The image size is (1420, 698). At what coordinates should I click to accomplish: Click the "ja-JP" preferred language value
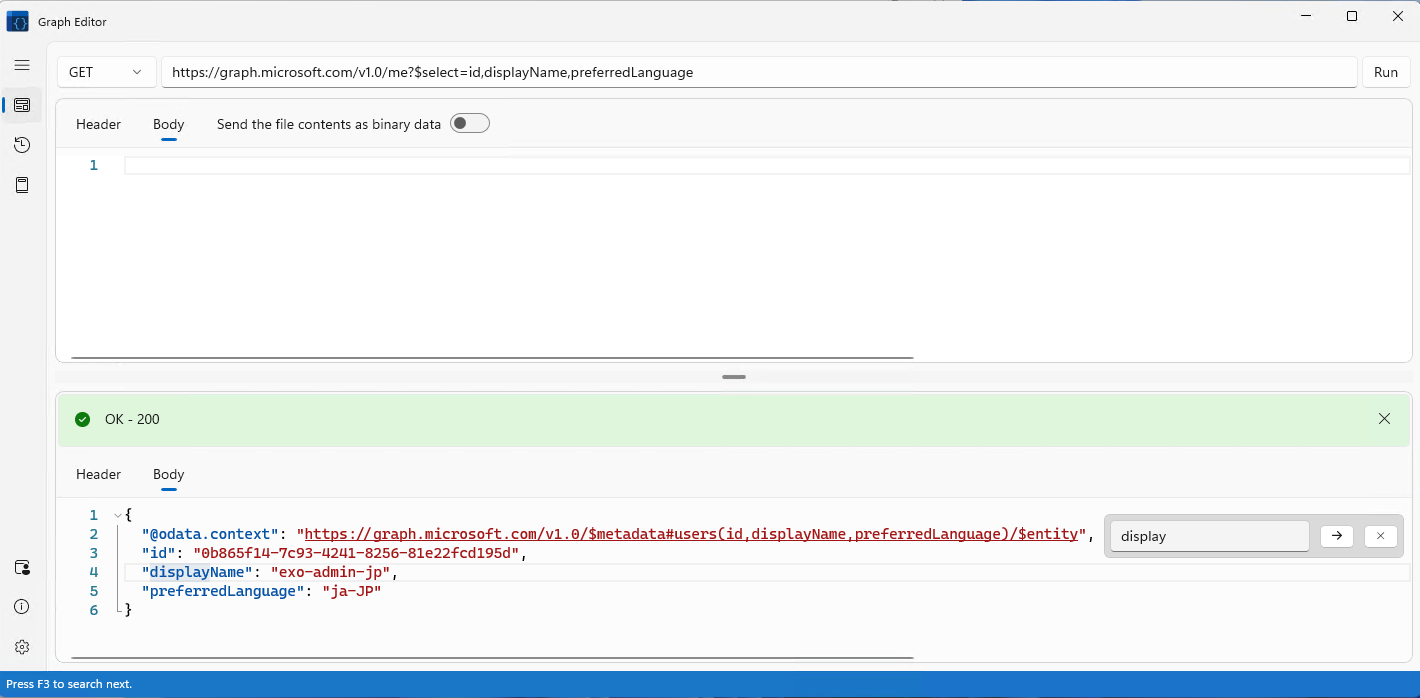coord(352,591)
